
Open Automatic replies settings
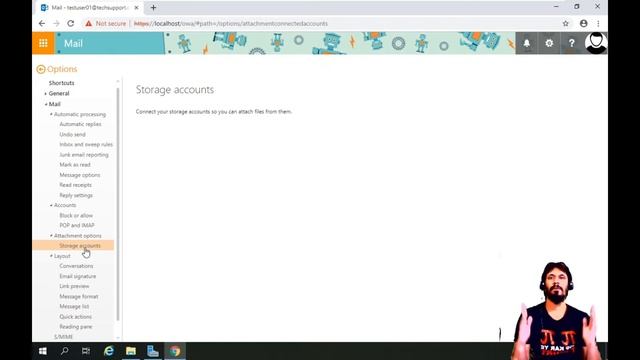[80, 124]
